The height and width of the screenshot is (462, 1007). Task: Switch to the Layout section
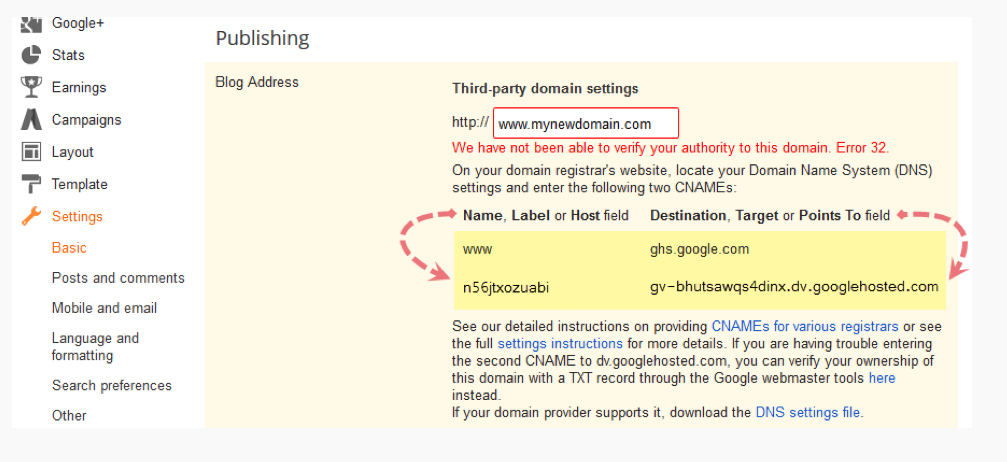[73, 152]
